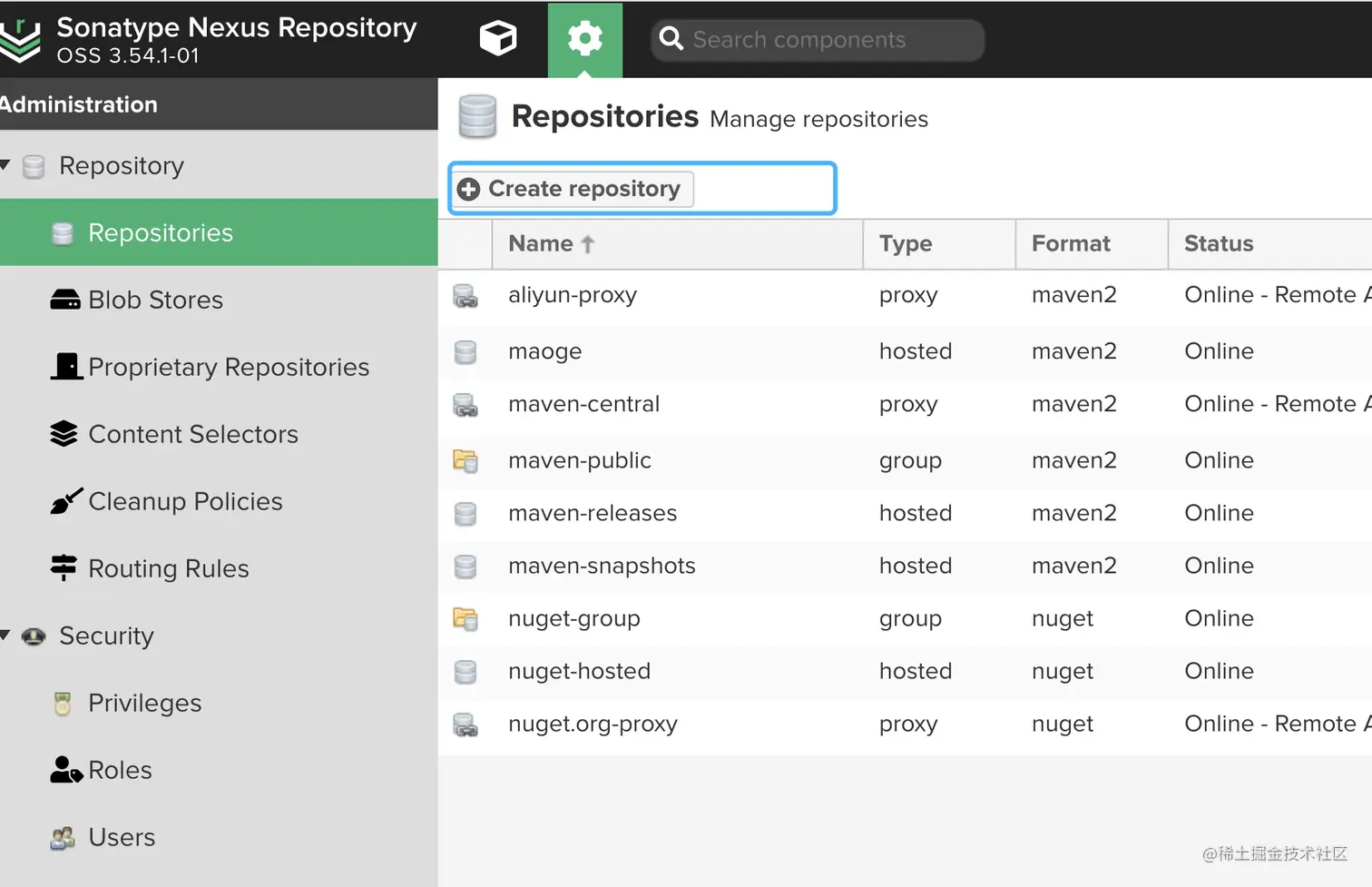Click the Security tree label
This screenshot has width=1372, height=887.
107,636
